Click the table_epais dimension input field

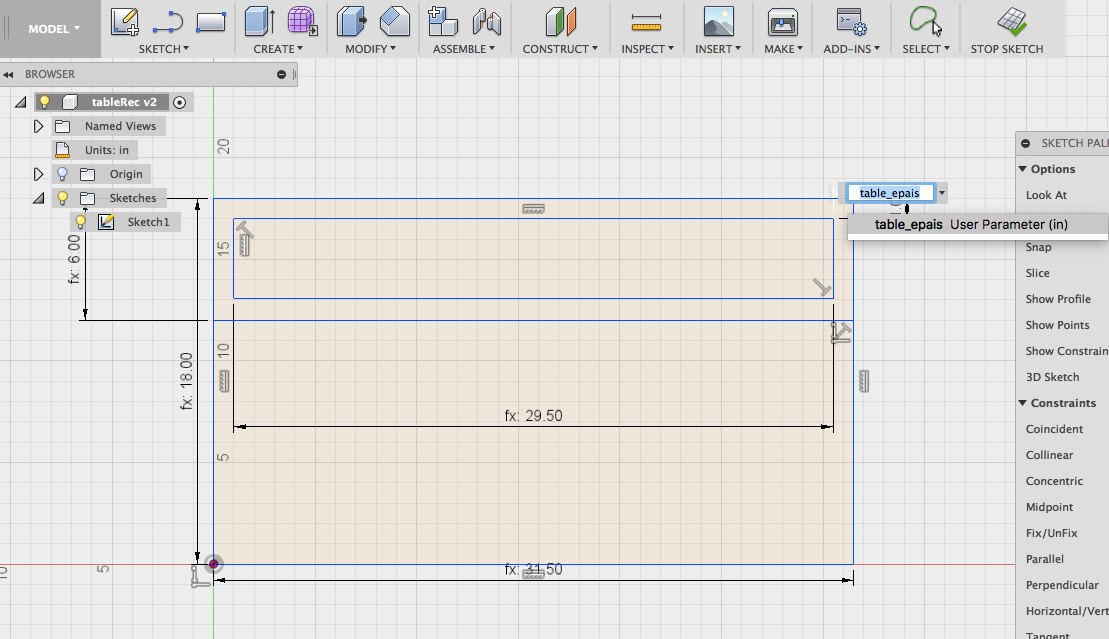[x=890, y=192]
